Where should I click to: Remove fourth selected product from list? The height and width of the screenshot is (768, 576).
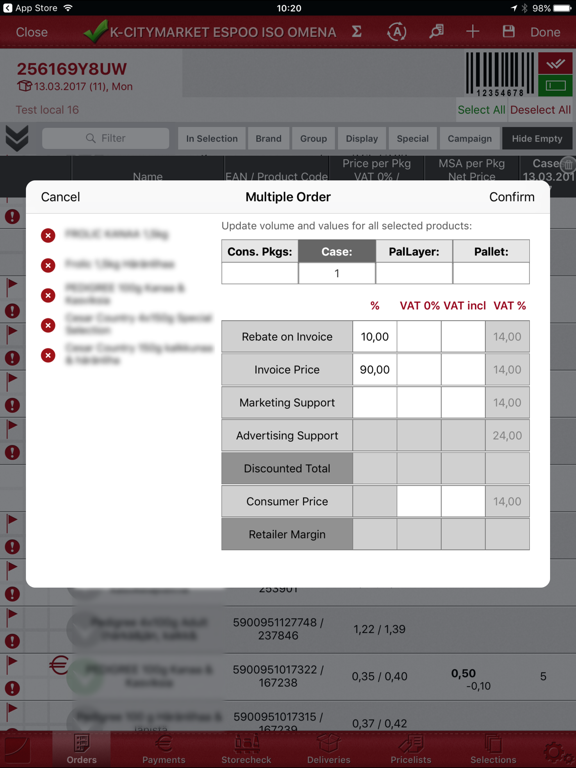click(x=48, y=325)
